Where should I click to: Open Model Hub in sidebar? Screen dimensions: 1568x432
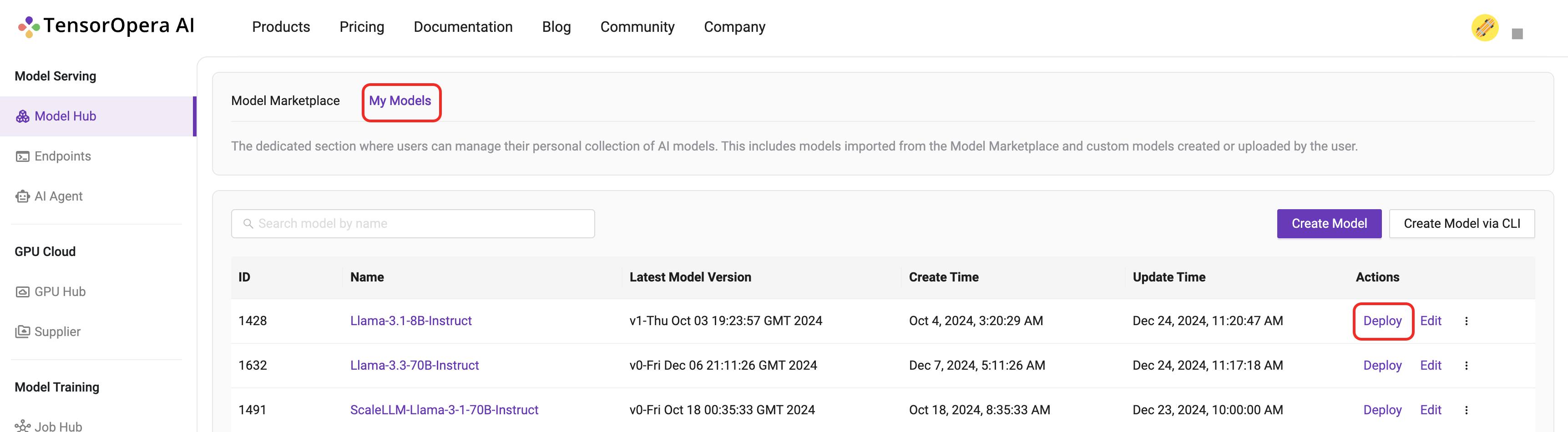click(x=97, y=116)
